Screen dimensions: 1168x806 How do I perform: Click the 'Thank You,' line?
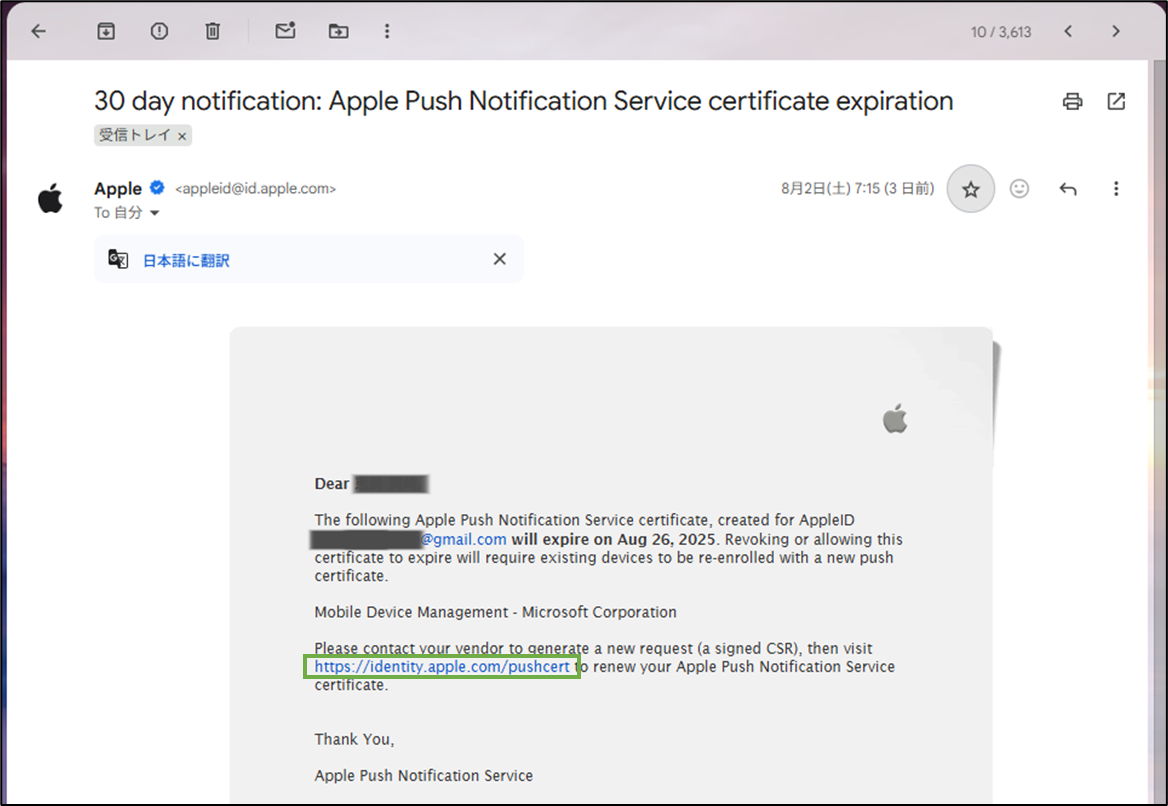pos(354,740)
